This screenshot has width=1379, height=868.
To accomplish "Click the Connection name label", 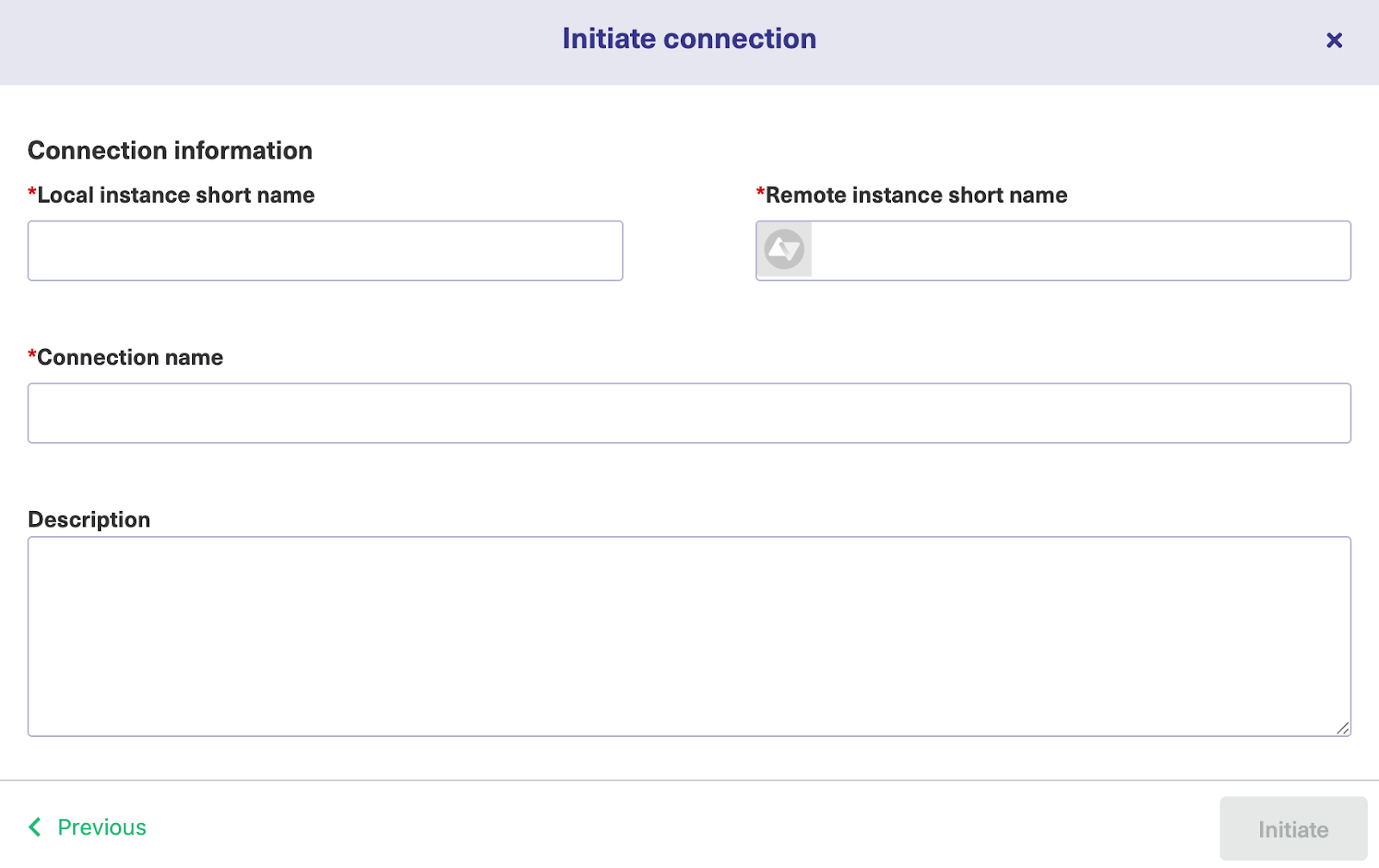I will (x=128, y=357).
